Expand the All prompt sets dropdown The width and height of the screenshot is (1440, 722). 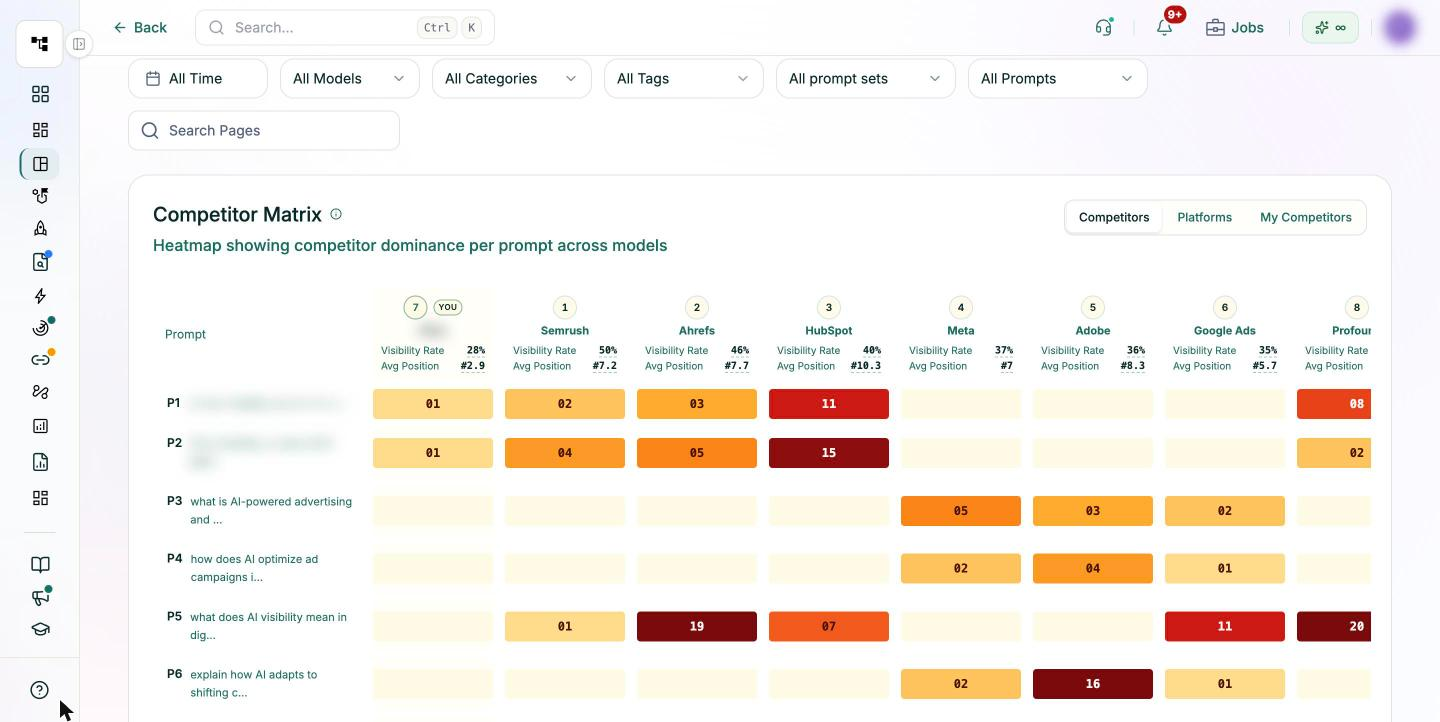click(866, 79)
